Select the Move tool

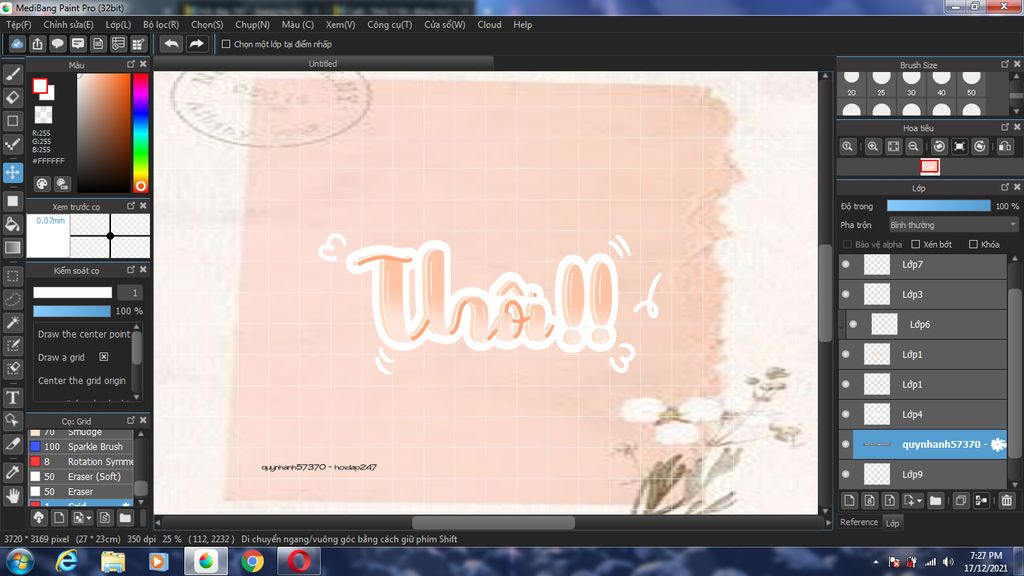12,172
